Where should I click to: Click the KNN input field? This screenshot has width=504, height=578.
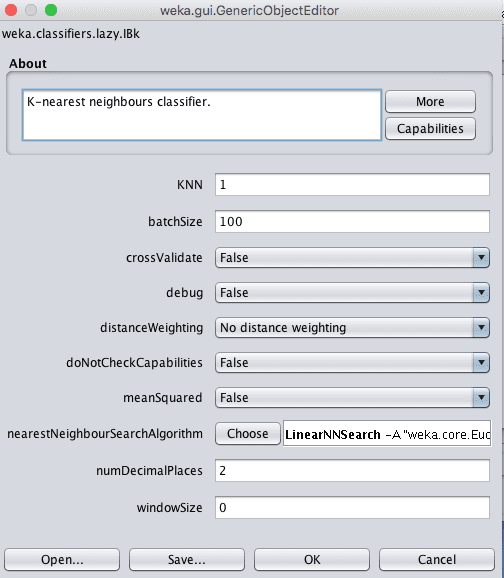click(x=352, y=184)
